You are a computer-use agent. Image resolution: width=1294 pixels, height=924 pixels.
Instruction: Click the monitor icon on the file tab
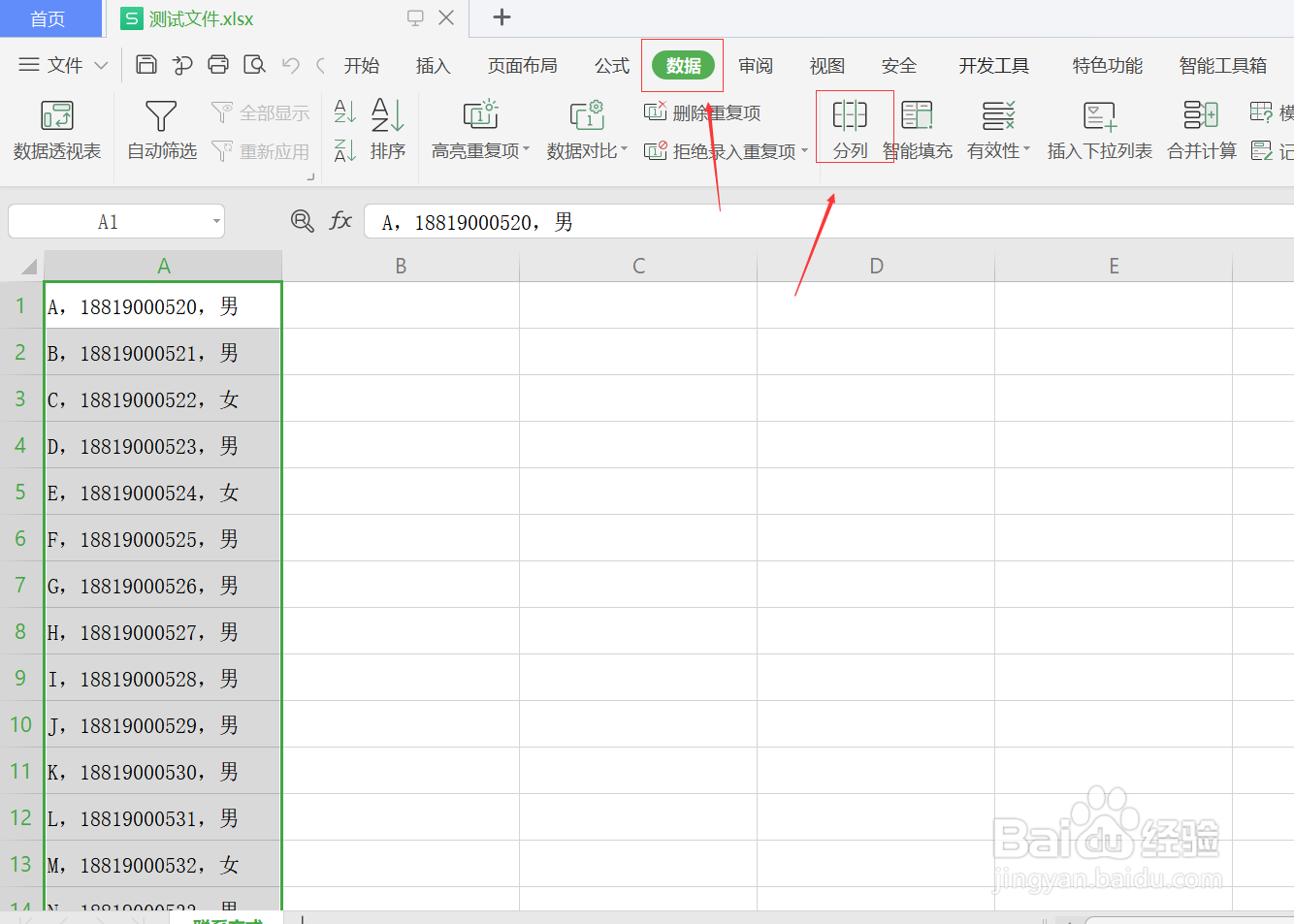[415, 17]
